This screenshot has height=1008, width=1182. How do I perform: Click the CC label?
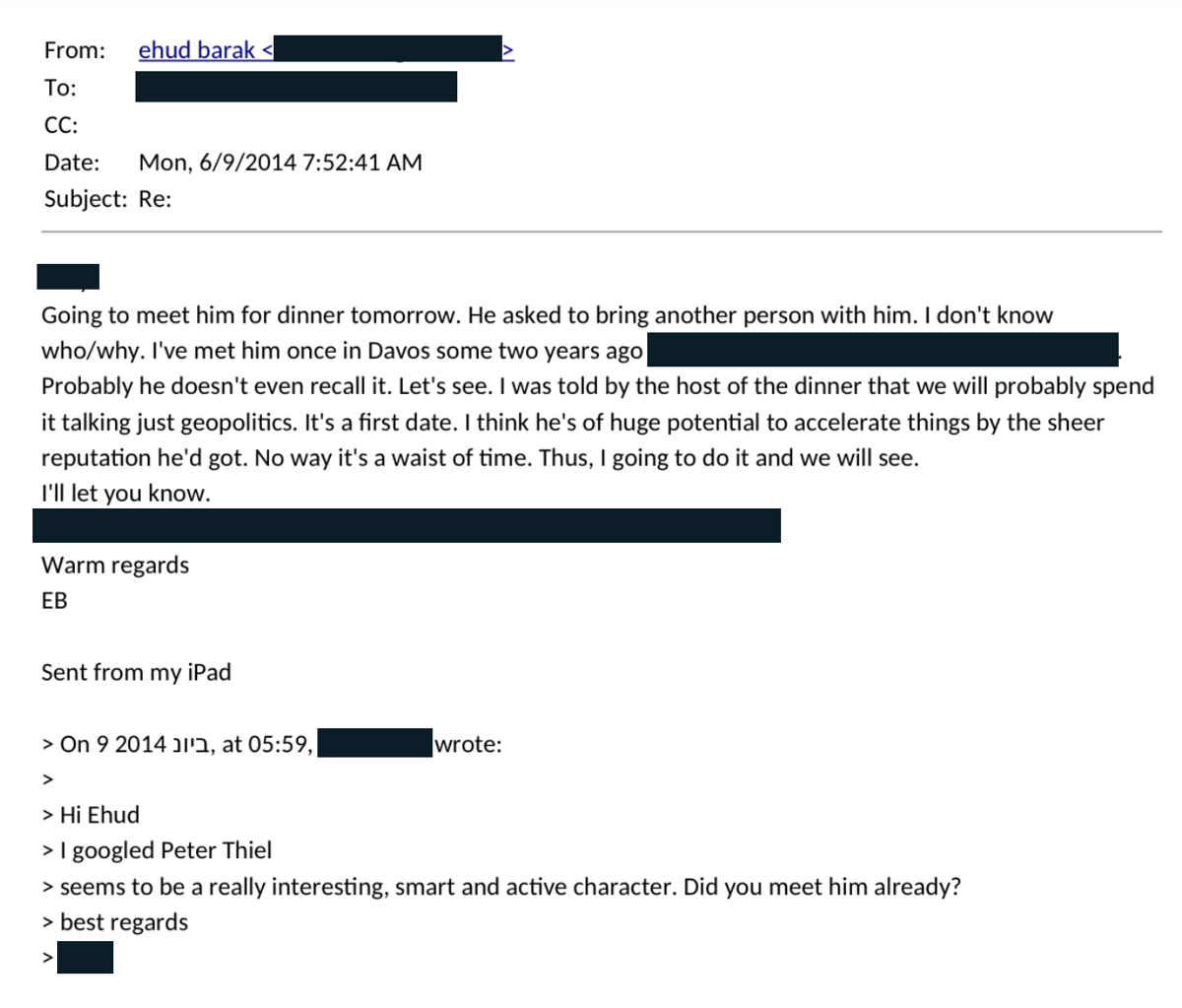(x=60, y=125)
